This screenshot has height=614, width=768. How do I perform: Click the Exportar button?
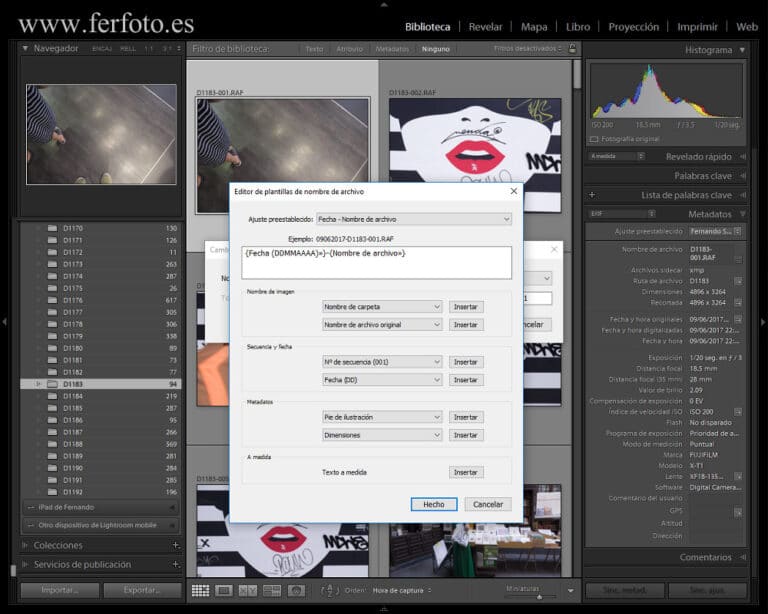[142, 590]
